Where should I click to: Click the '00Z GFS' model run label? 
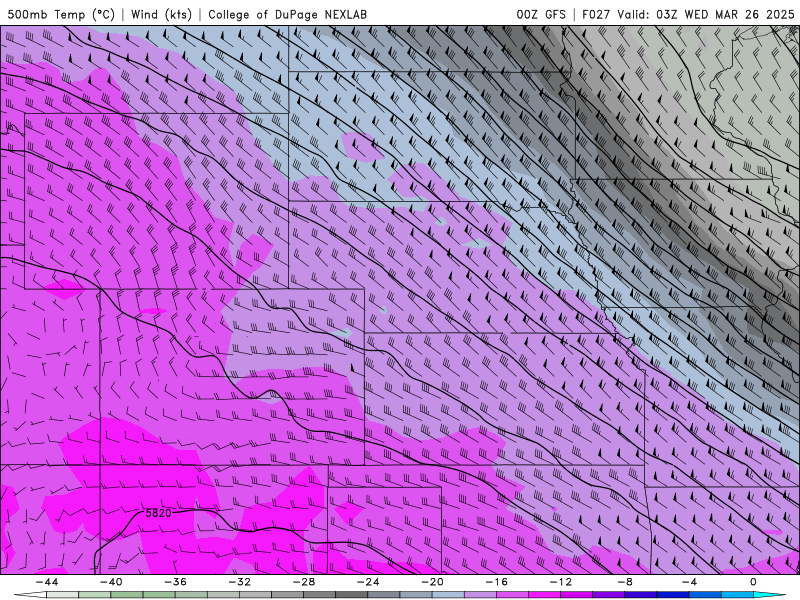coord(541,14)
